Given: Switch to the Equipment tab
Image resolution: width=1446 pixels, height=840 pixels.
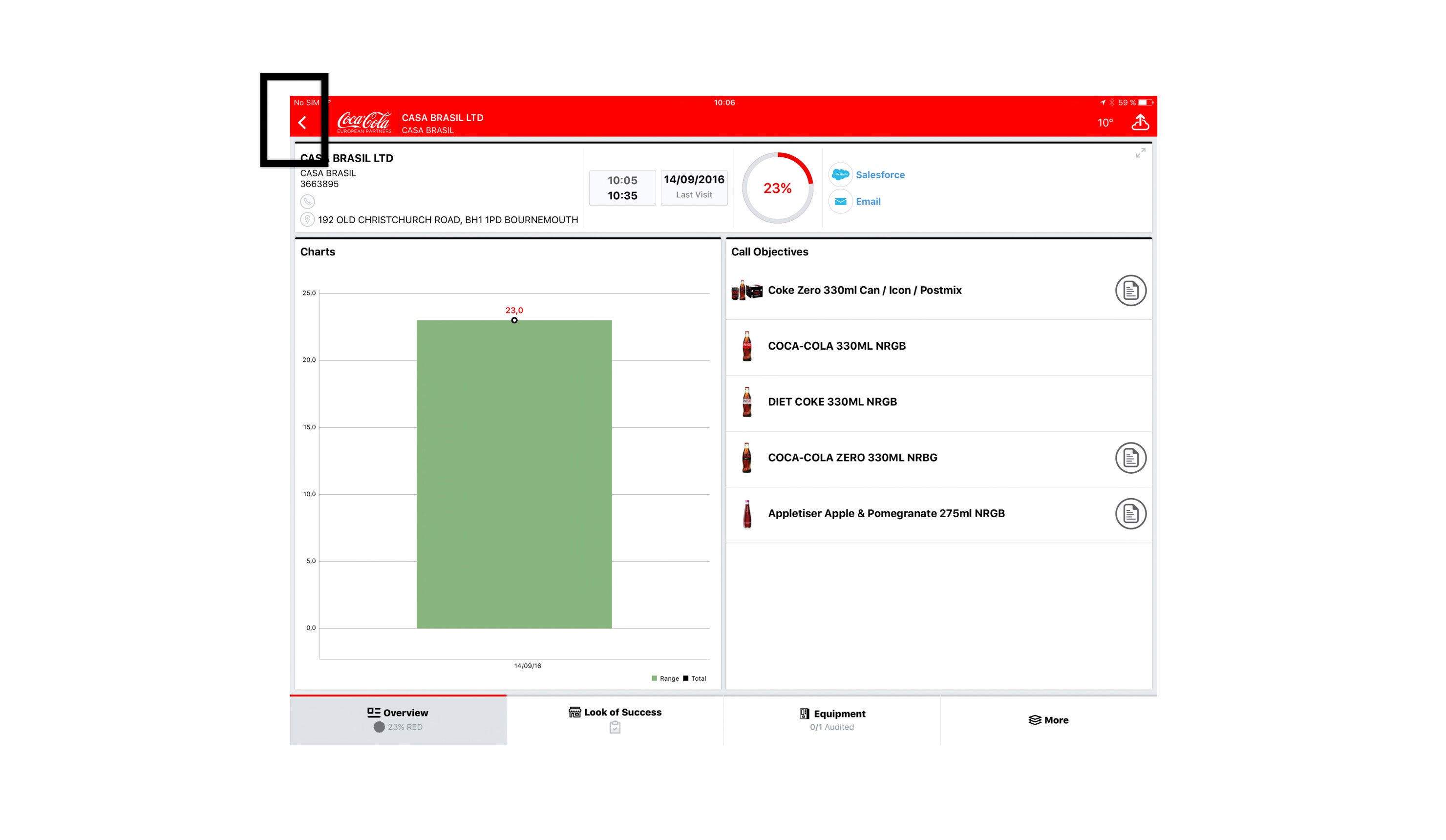Looking at the screenshot, I should click(831, 720).
